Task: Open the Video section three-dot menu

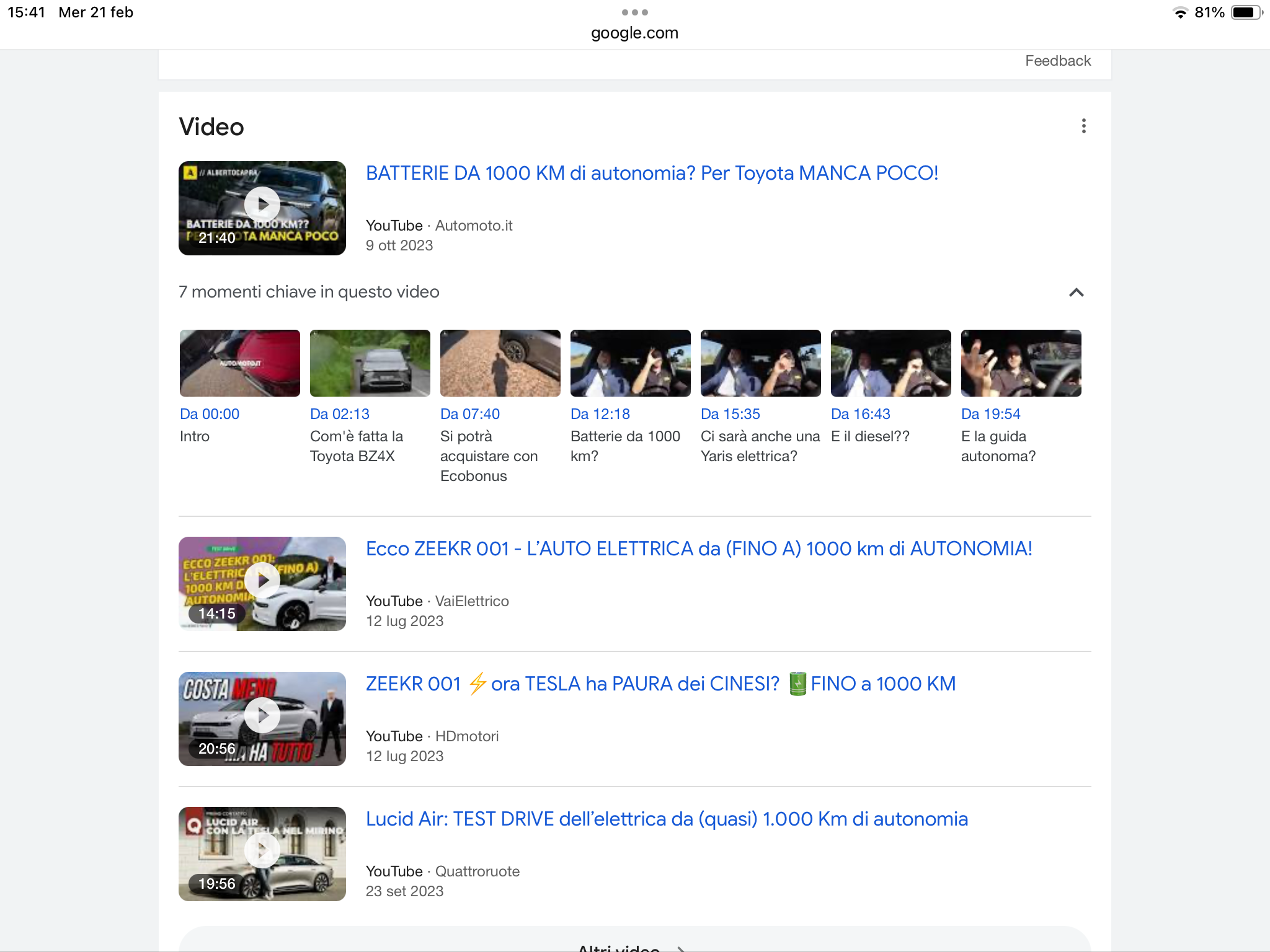Action: pyautogui.click(x=1083, y=126)
